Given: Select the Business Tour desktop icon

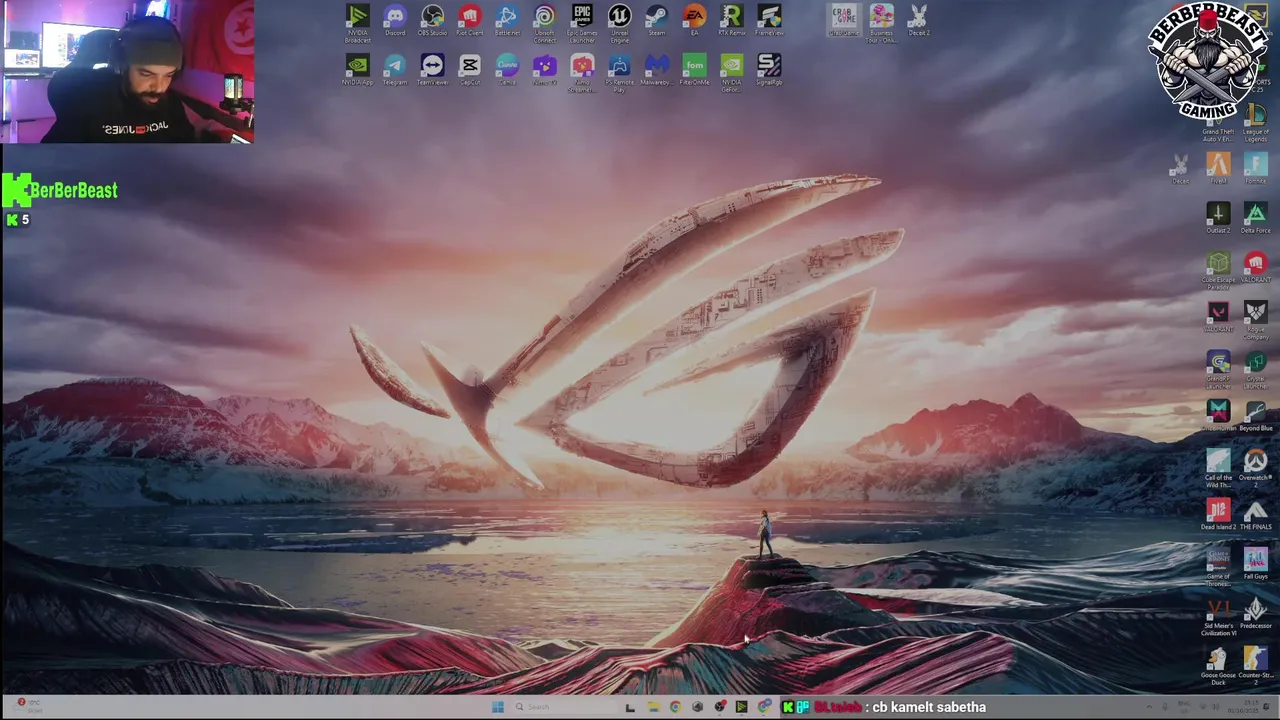Looking at the screenshot, I should [x=881, y=23].
